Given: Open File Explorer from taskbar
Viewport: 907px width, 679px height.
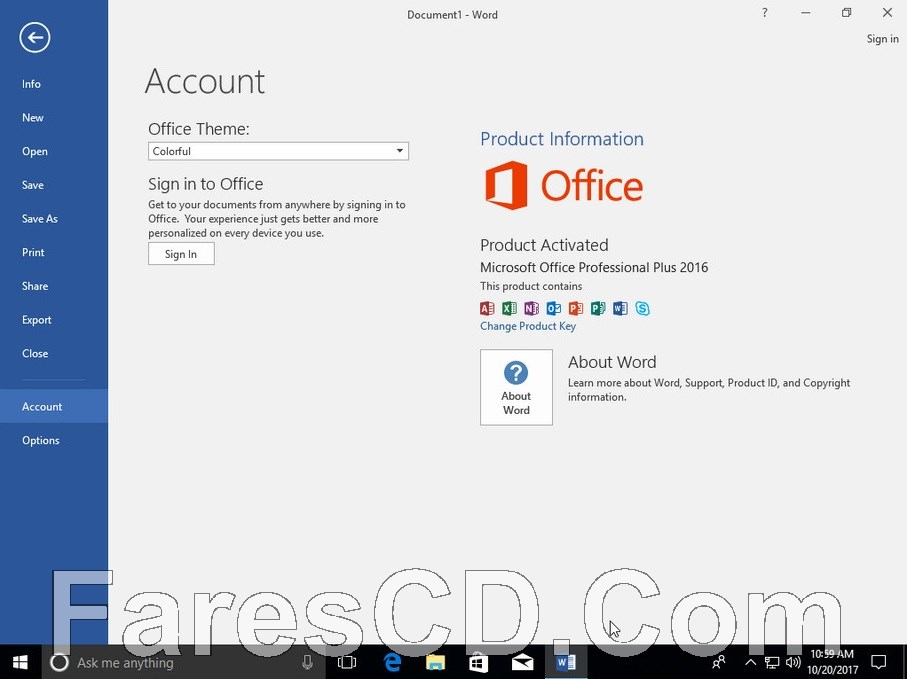Looking at the screenshot, I should coord(435,662).
